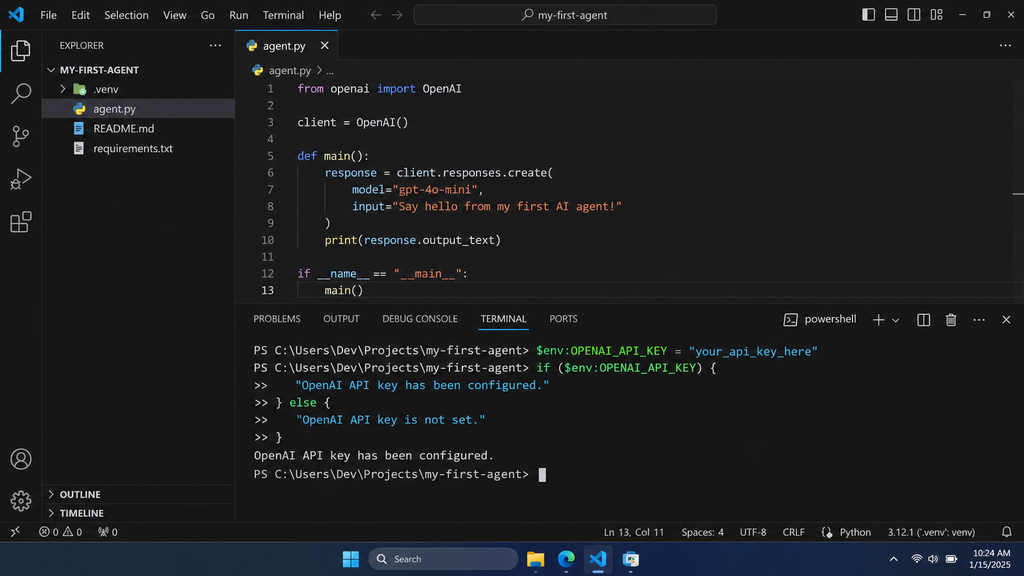
Task: Close the agent.py editor tab
Action: point(325,45)
